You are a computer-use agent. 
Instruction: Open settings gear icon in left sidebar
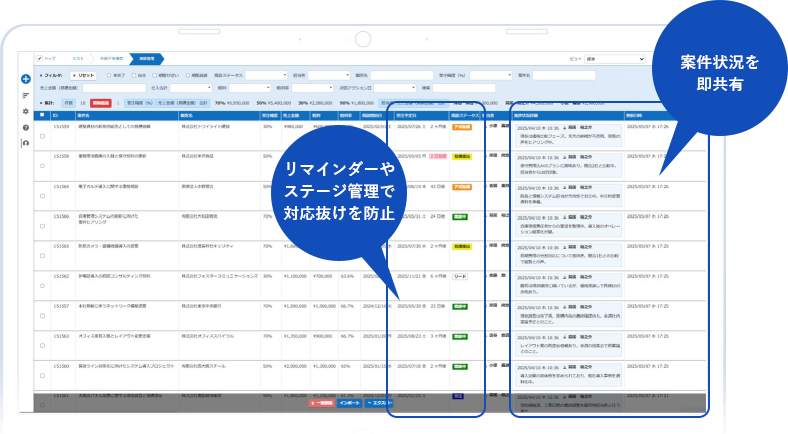pyautogui.click(x=25, y=111)
